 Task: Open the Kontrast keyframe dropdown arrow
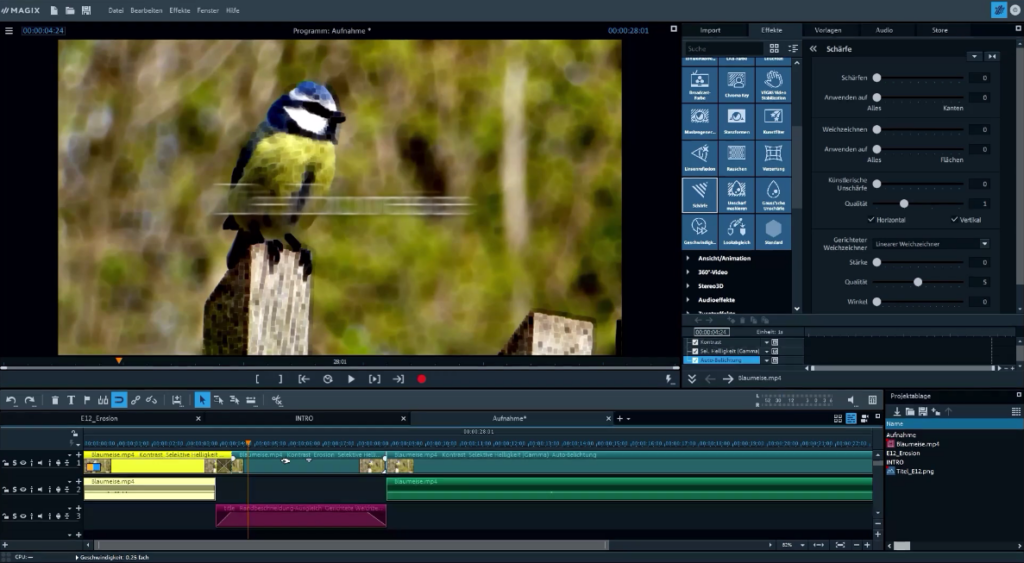pyautogui.click(x=767, y=342)
